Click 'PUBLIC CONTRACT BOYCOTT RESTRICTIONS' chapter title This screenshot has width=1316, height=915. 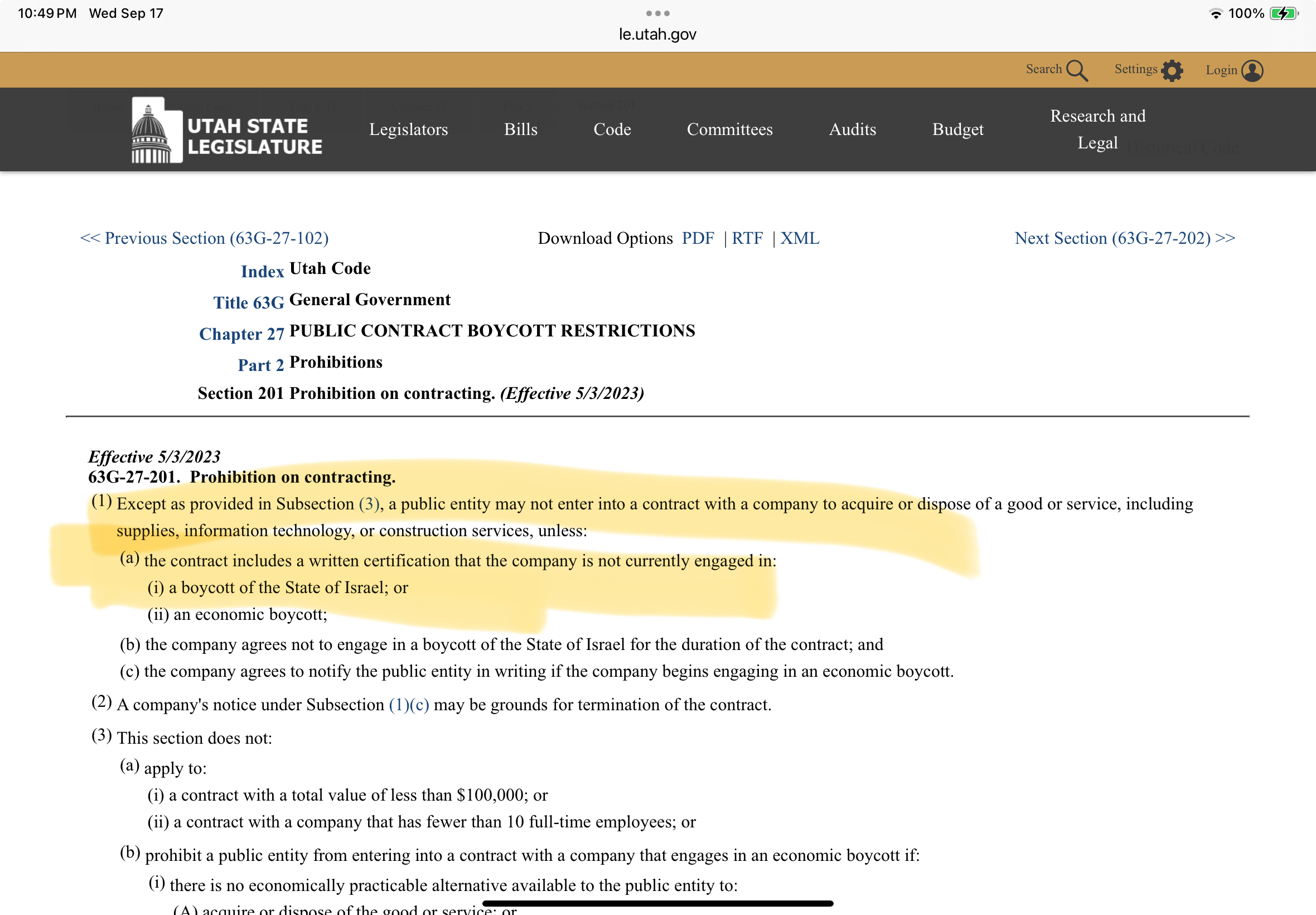click(492, 331)
